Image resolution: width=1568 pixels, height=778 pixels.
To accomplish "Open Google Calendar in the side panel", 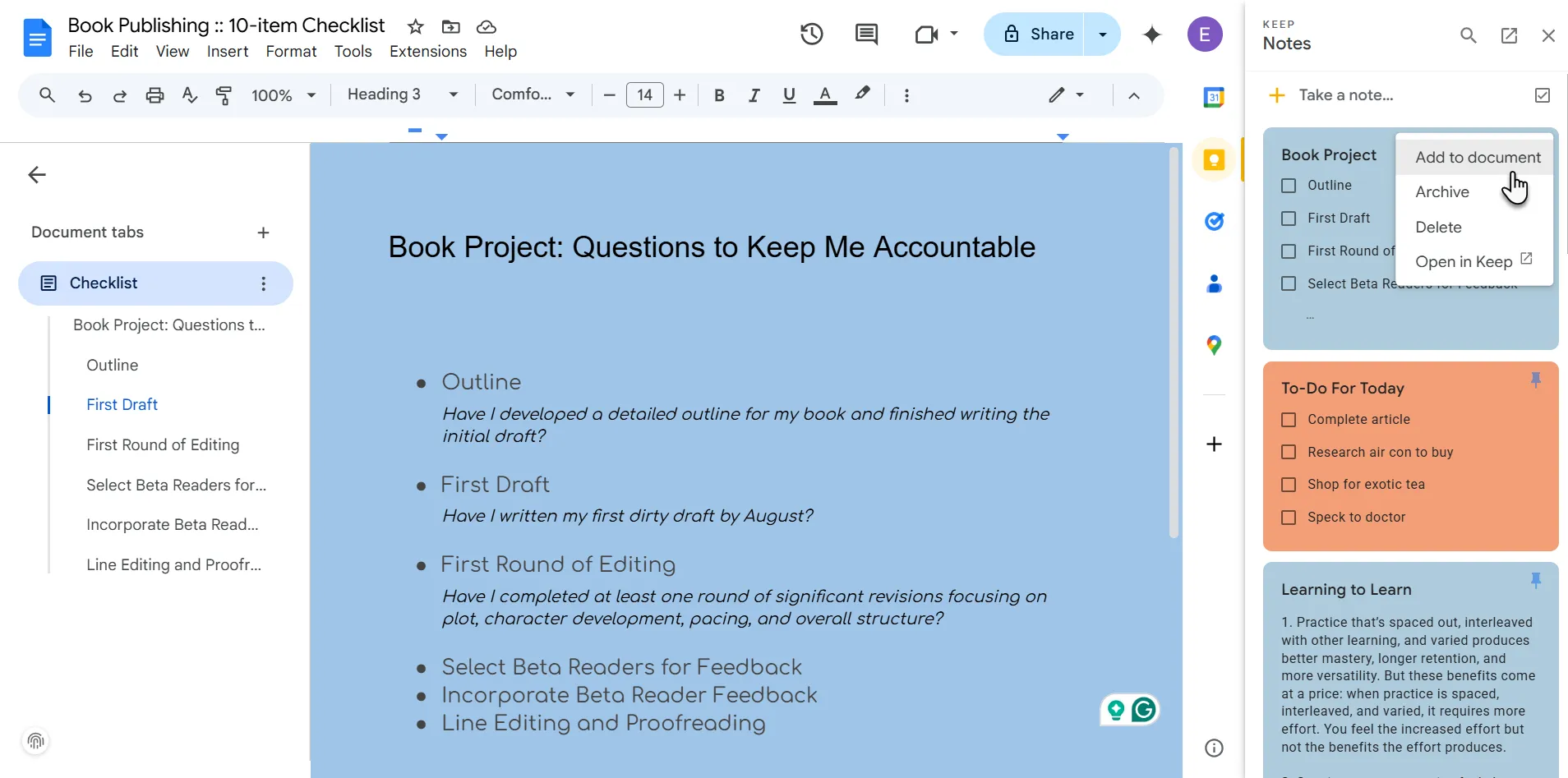I will [1214, 96].
